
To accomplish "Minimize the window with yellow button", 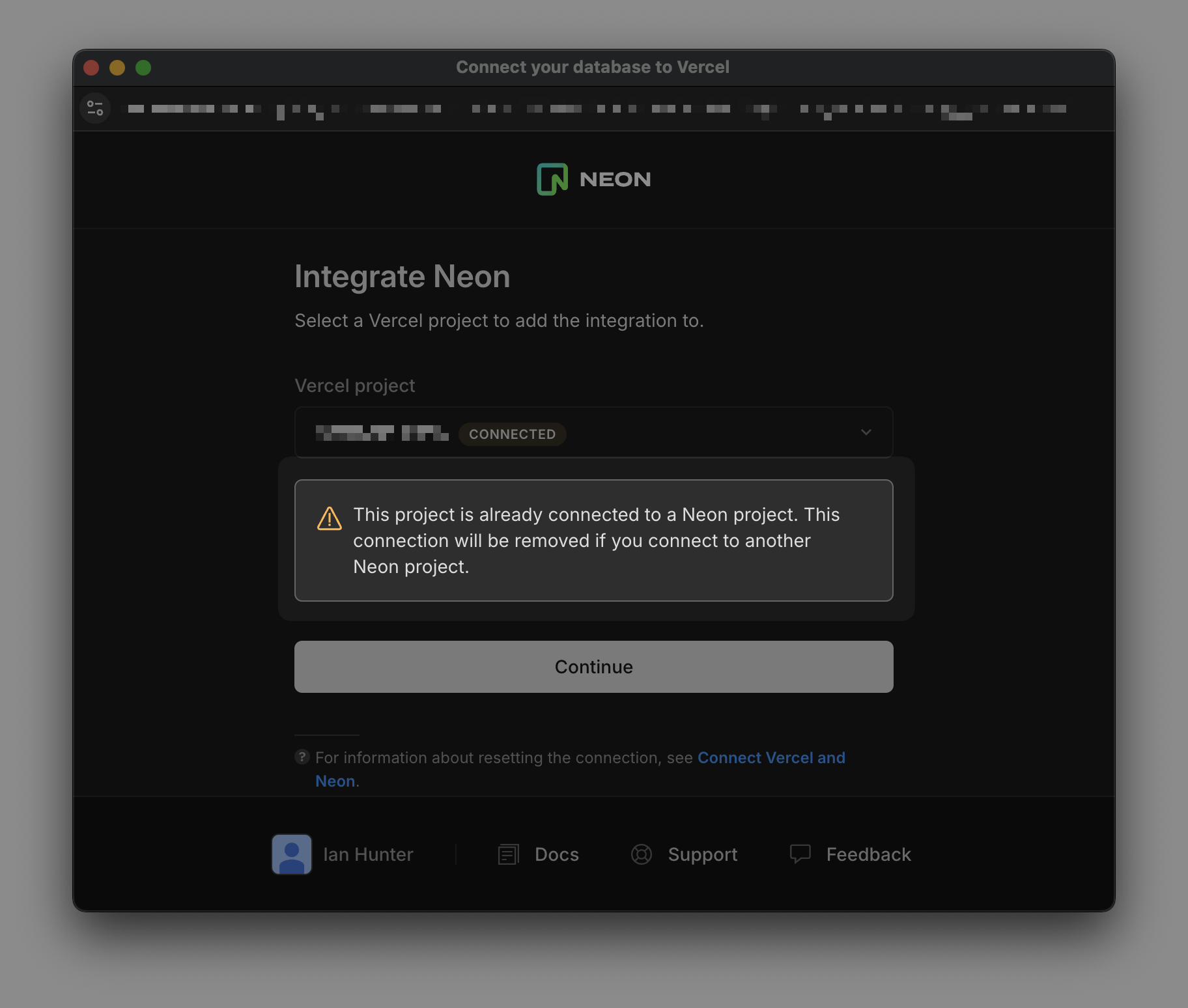I will click(117, 68).
